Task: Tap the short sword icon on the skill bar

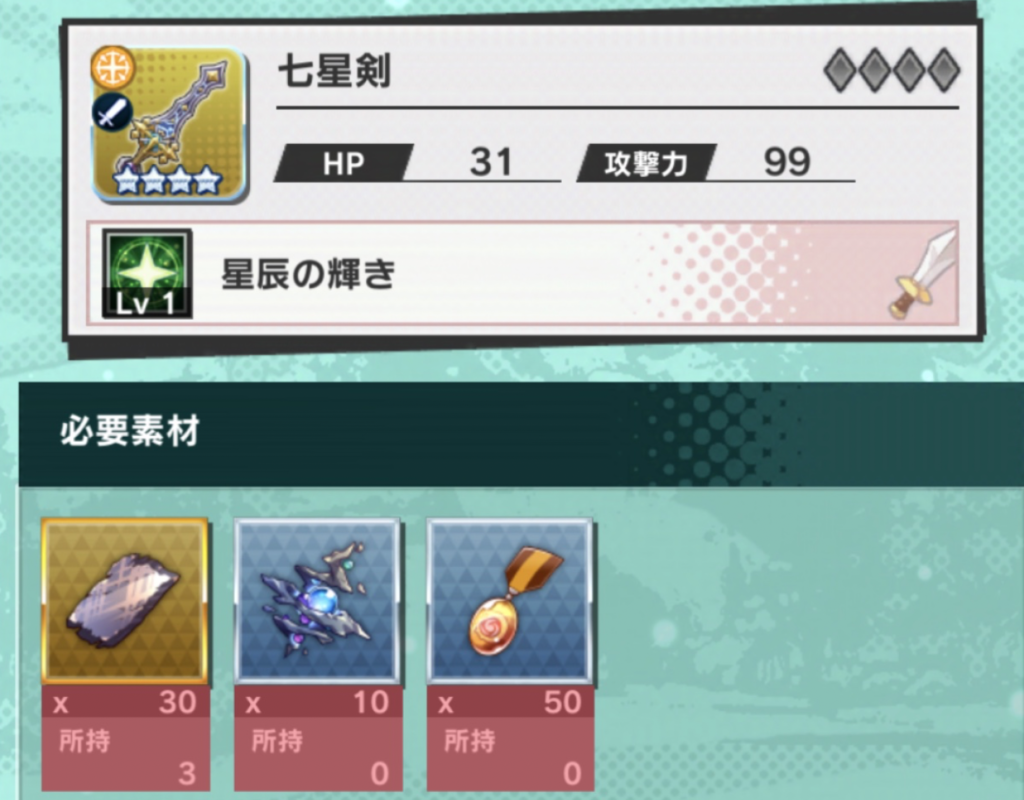Action: (x=923, y=274)
